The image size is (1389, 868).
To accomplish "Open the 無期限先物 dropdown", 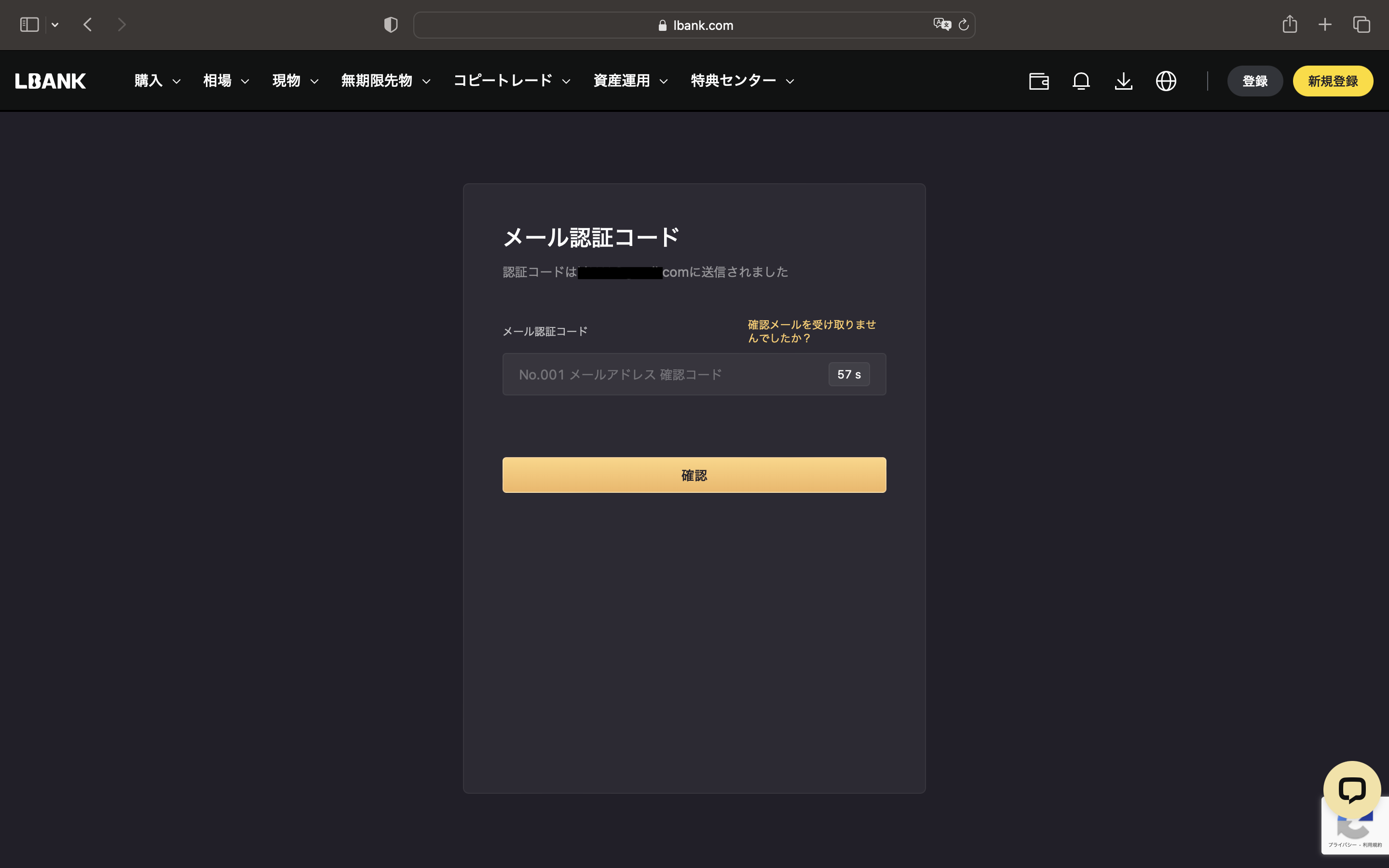I will [377, 81].
